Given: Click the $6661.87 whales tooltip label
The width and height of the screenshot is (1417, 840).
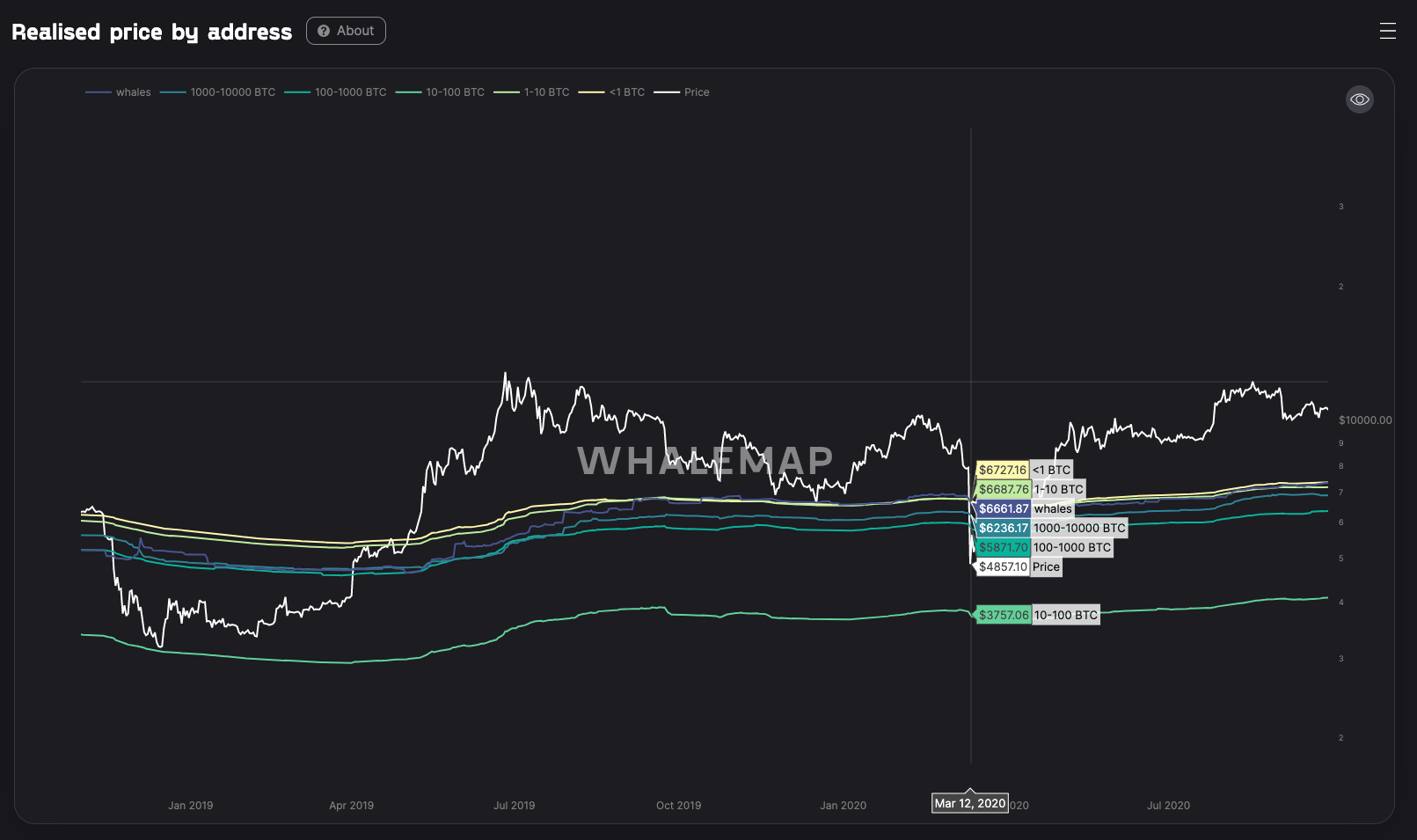Looking at the screenshot, I should [x=1025, y=508].
